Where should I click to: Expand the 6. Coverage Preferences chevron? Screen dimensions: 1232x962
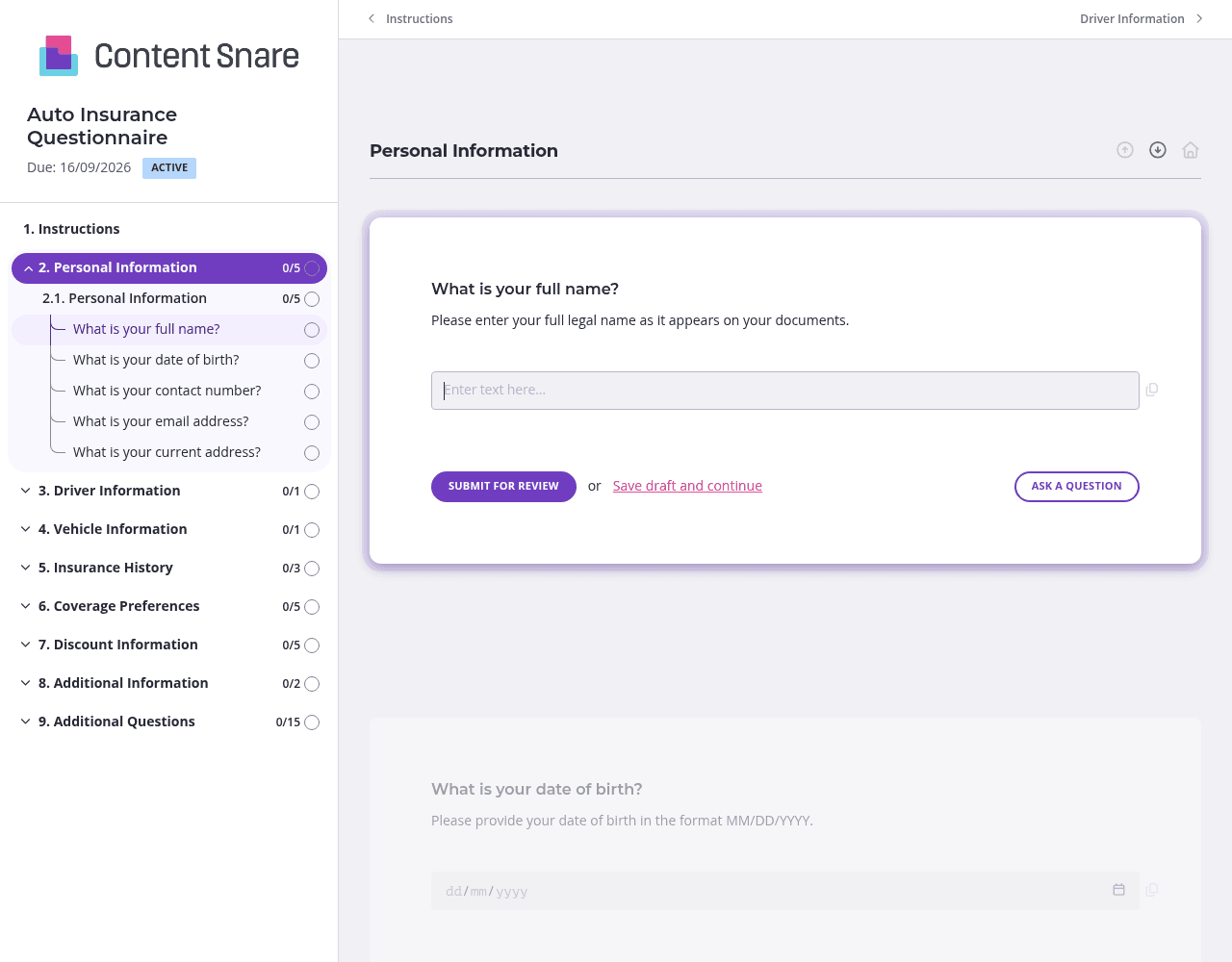pyautogui.click(x=26, y=606)
